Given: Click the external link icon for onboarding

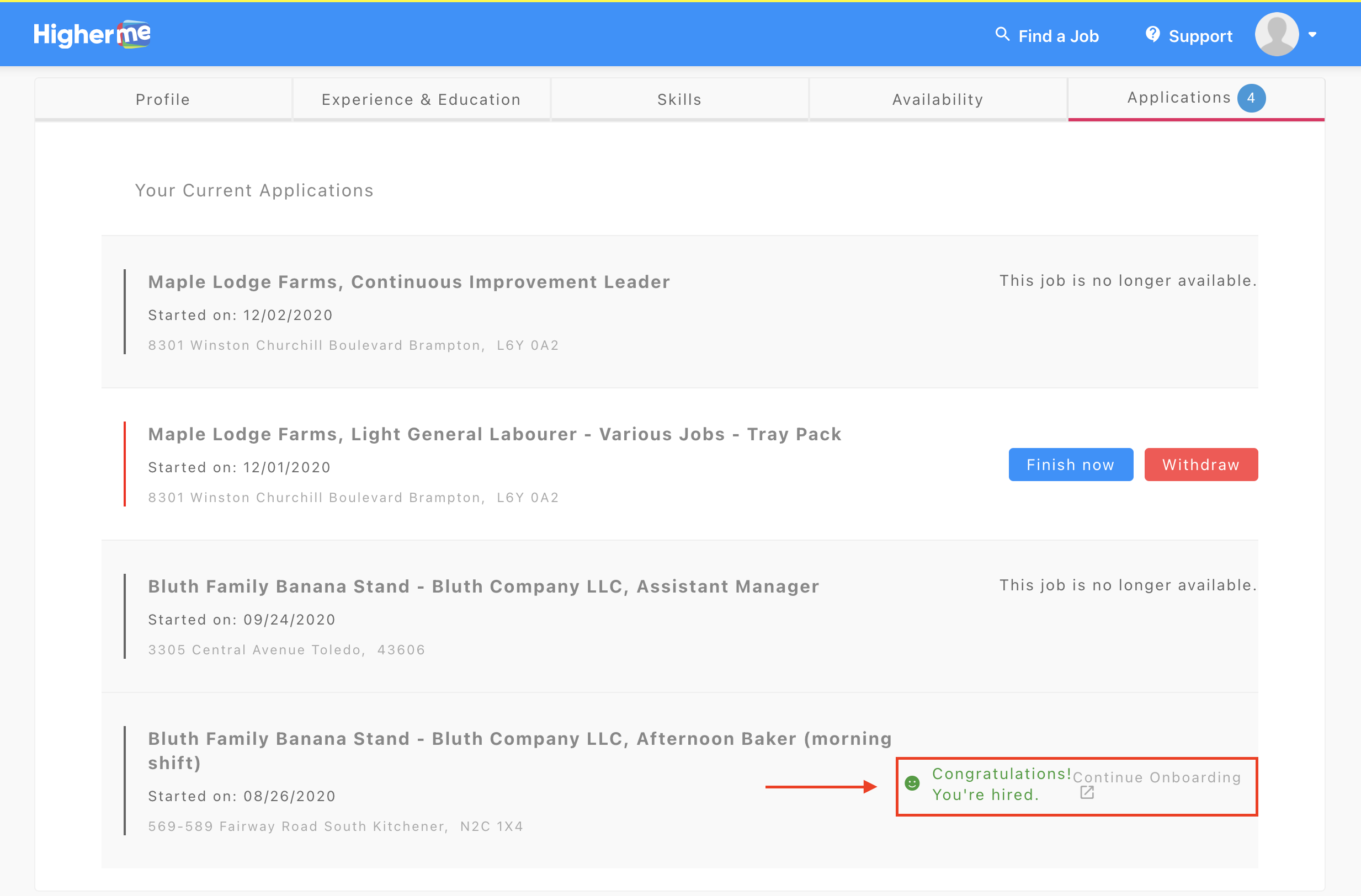Looking at the screenshot, I should pos(1087,792).
